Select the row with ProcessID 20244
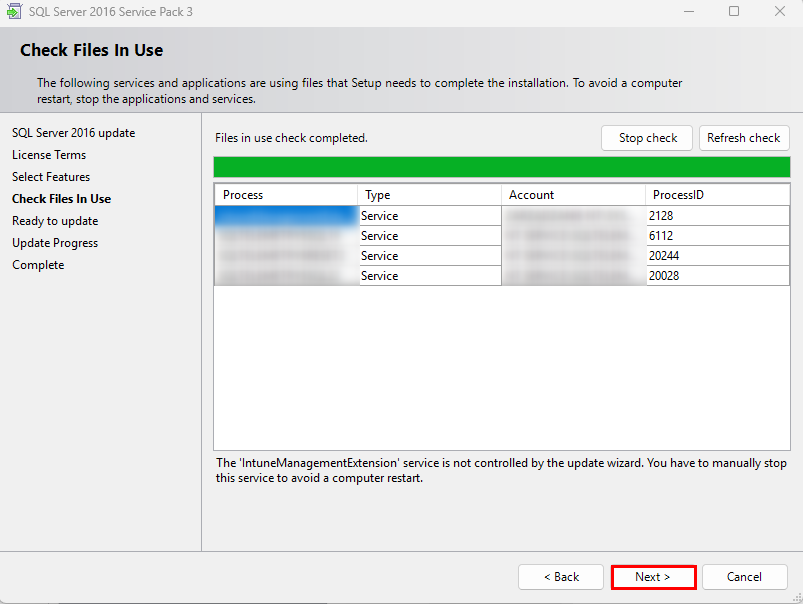Screen dimensions: 803x604 502,256
